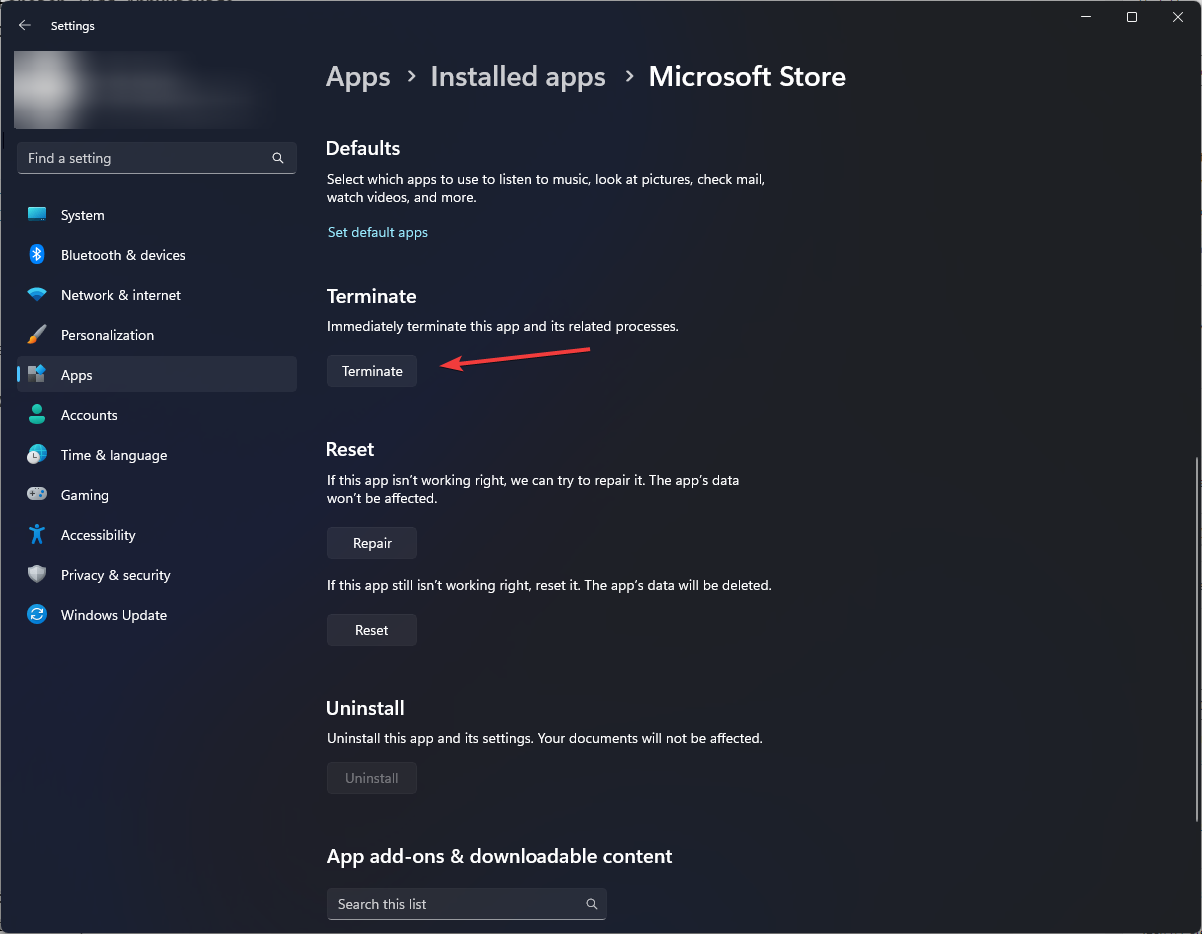Click the System monitor icon in sidebar

coord(37,215)
